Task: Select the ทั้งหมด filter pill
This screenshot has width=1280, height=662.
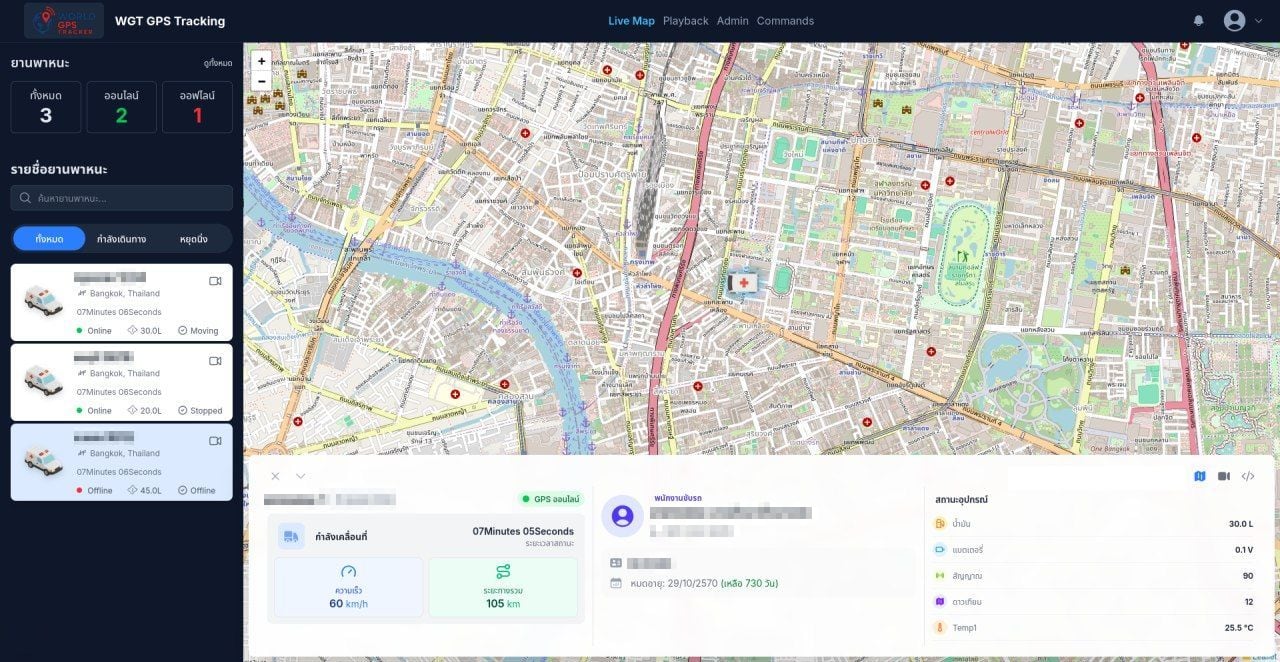Action: 49,239
